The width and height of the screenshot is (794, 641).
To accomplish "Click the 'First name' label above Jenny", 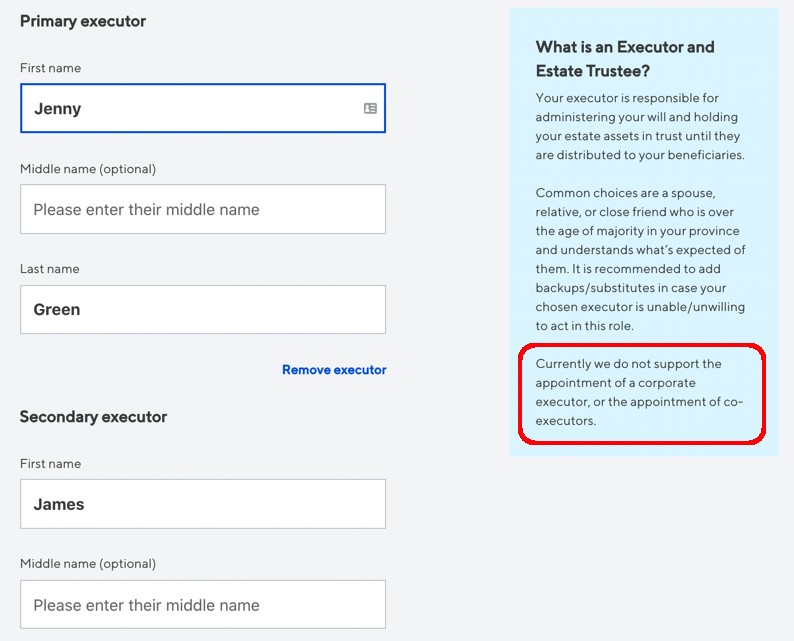I will pos(50,68).
